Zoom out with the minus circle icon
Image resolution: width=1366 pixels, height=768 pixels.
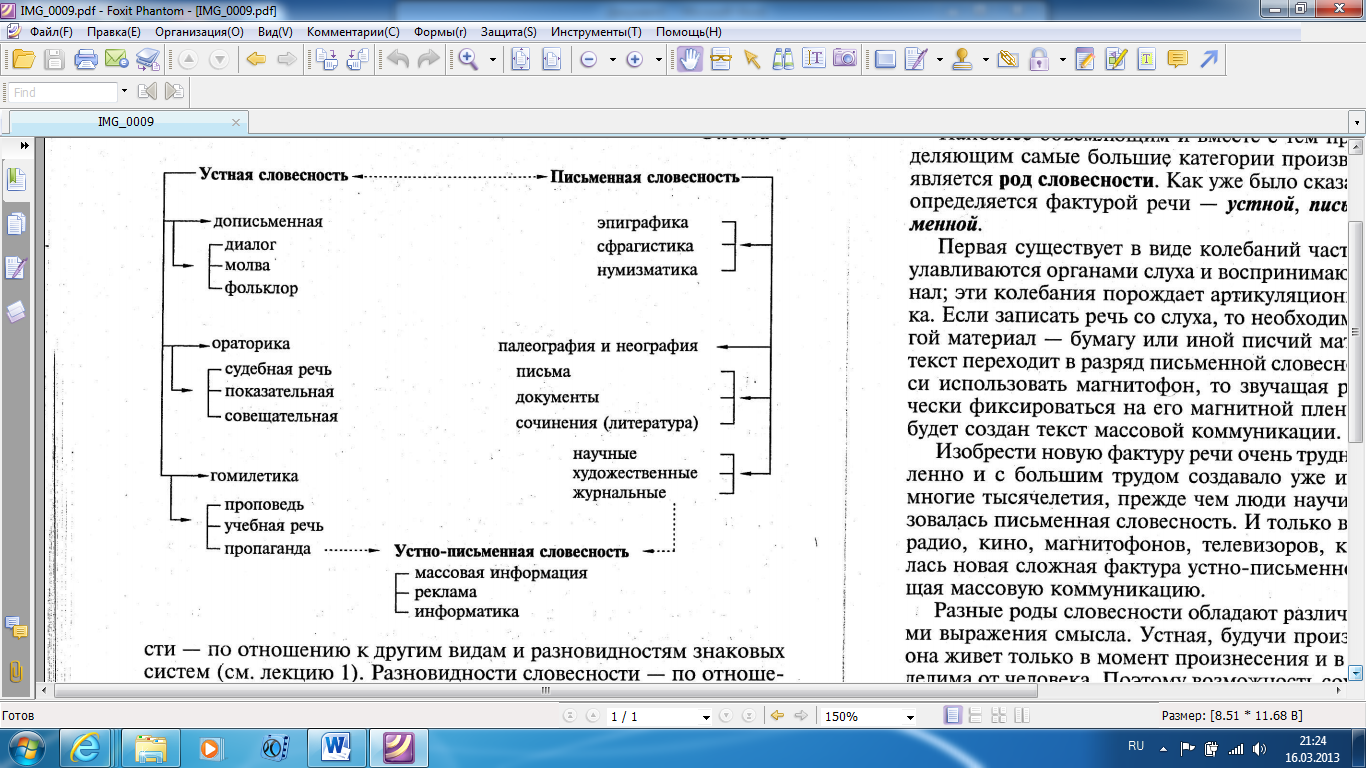pyautogui.click(x=589, y=60)
